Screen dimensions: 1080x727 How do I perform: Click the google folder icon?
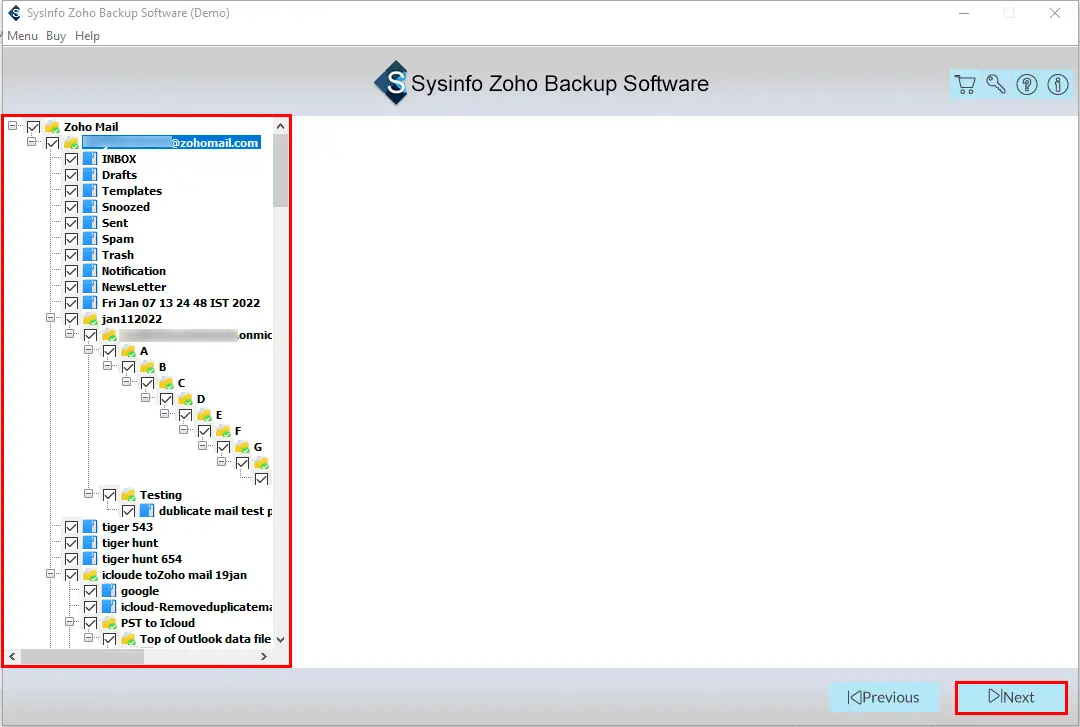coord(109,591)
